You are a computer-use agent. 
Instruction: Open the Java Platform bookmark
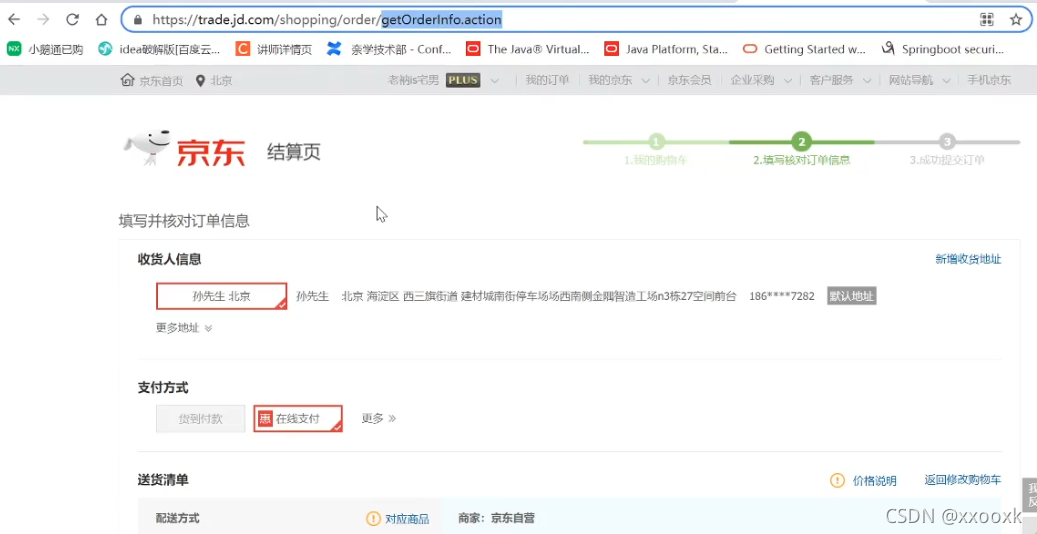[666, 49]
